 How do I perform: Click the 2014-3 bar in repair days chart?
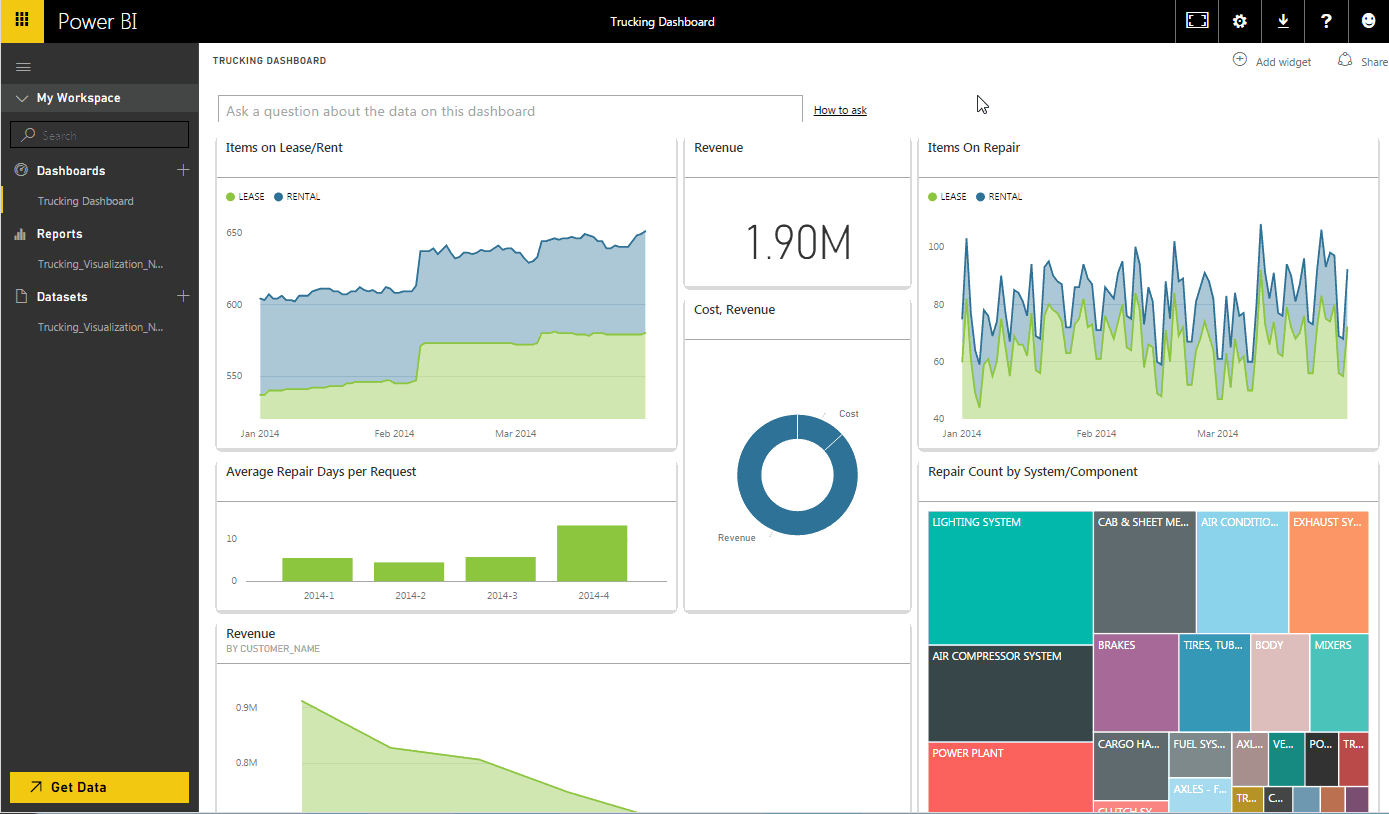pos(500,569)
